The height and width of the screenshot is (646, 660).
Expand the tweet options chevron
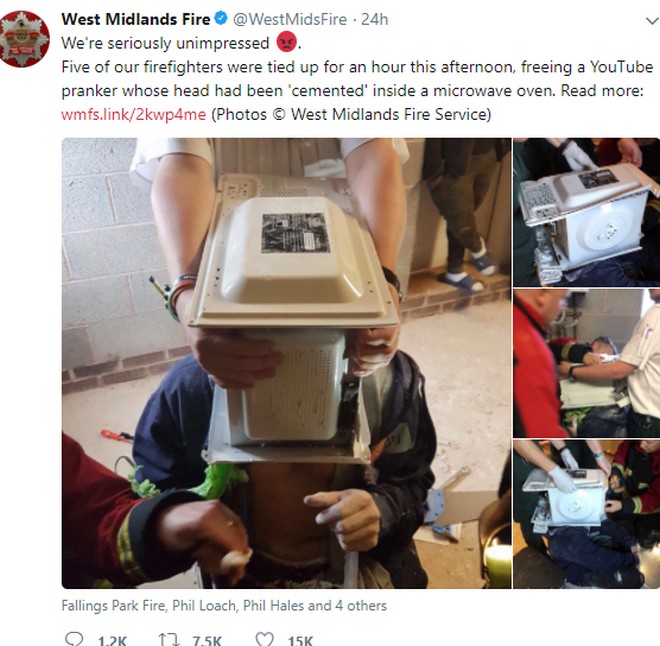tap(652, 20)
